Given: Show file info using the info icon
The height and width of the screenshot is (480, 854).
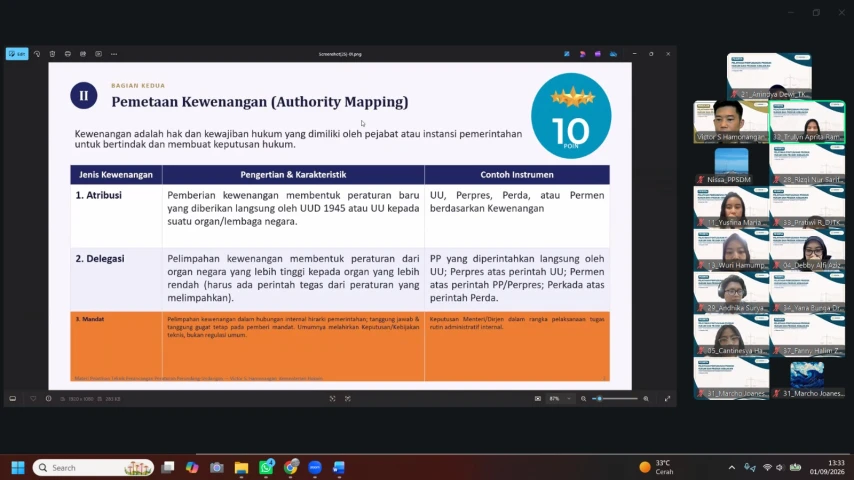Looking at the screenshot, I should point(48,399).
